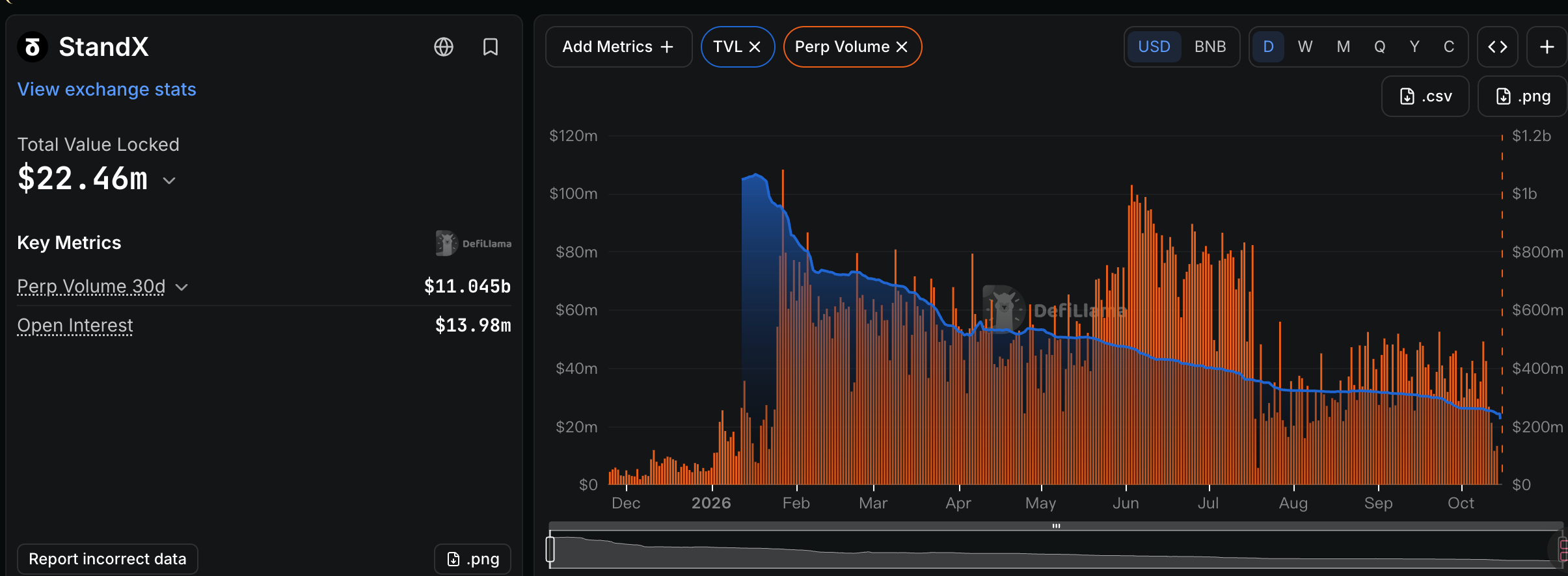Open View exchange stats link

107,89
